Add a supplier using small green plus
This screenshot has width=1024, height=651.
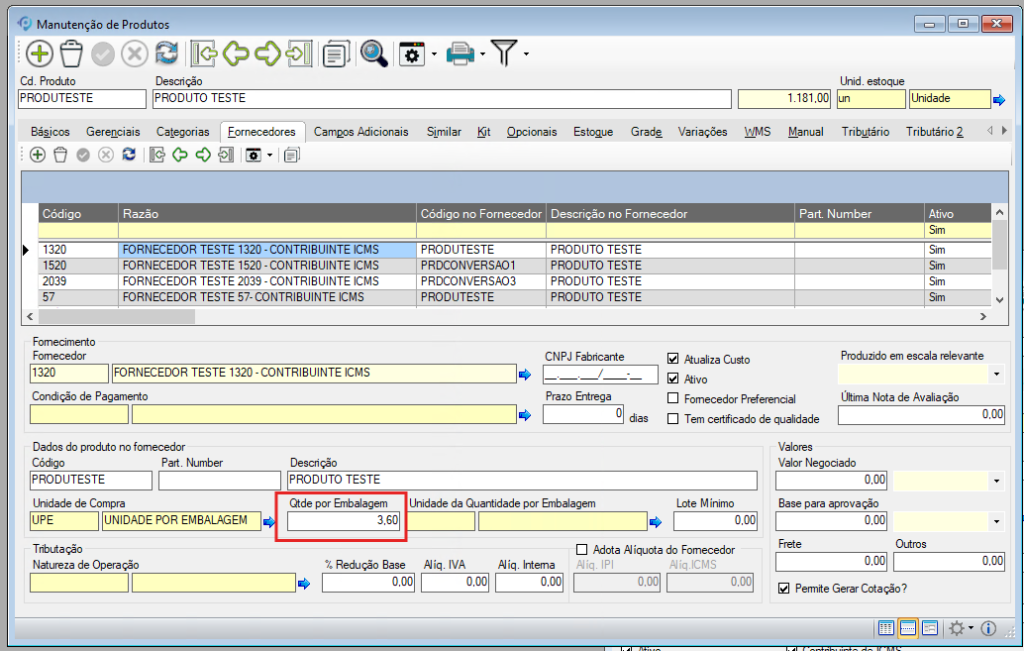tap(37, 154)
